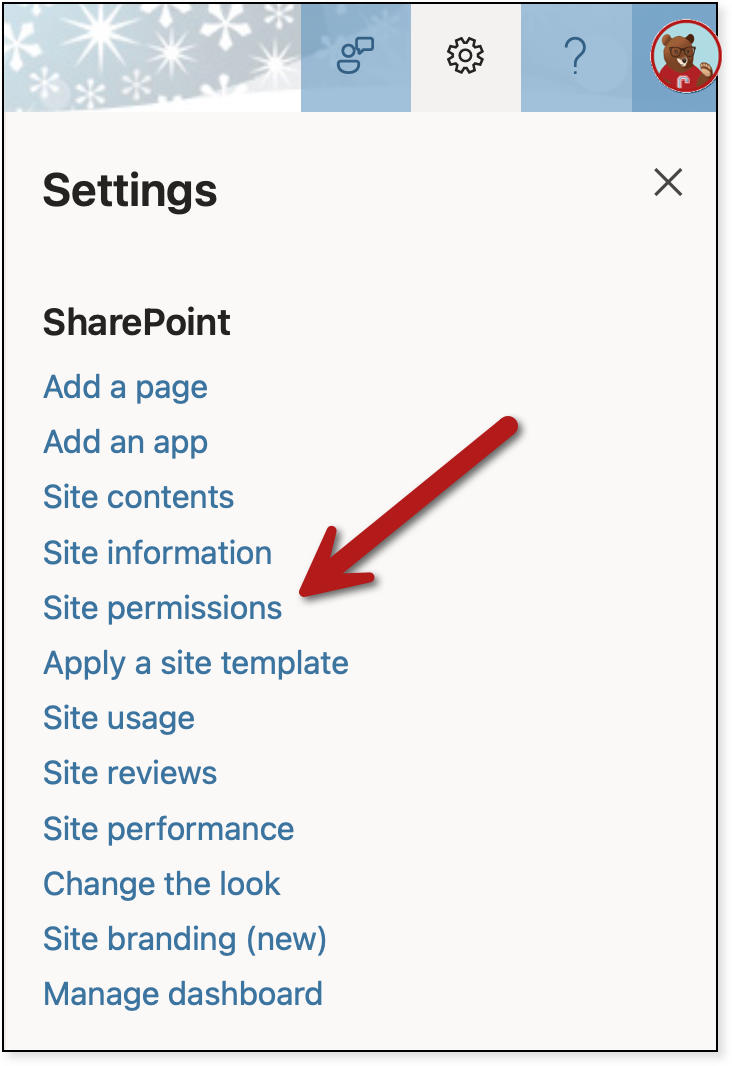Click the Manage dashboard link
Image resolution: width=732 pixels, height=1066 pixels.
click(x=182, y=994)
